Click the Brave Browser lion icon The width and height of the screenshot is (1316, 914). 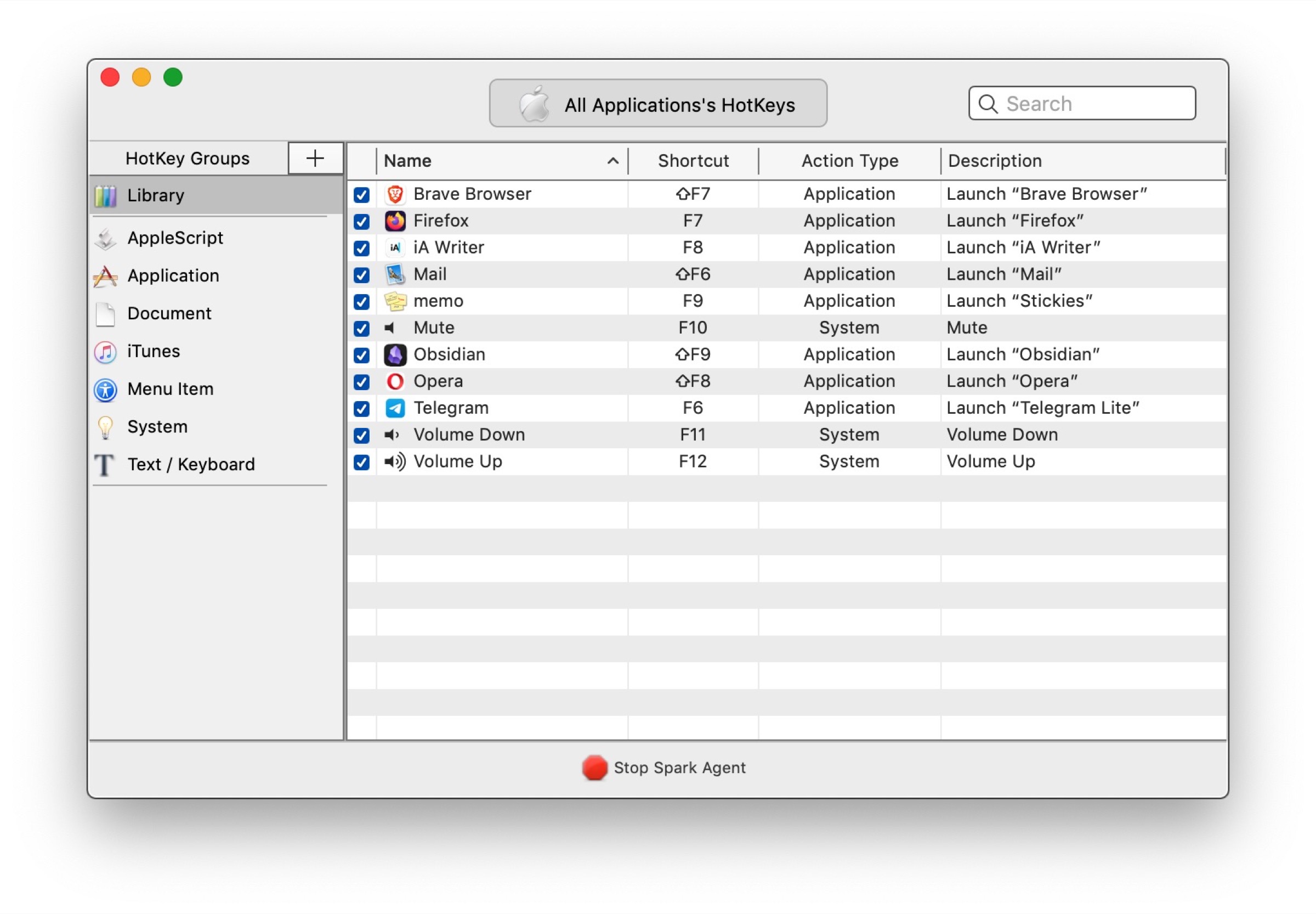click(x=395, y=194)
